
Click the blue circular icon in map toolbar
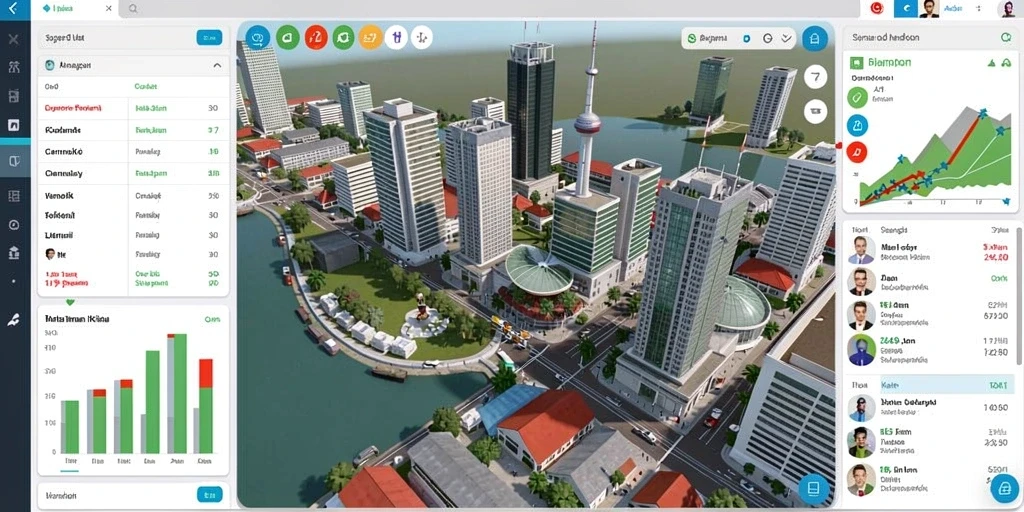point(257,37)
